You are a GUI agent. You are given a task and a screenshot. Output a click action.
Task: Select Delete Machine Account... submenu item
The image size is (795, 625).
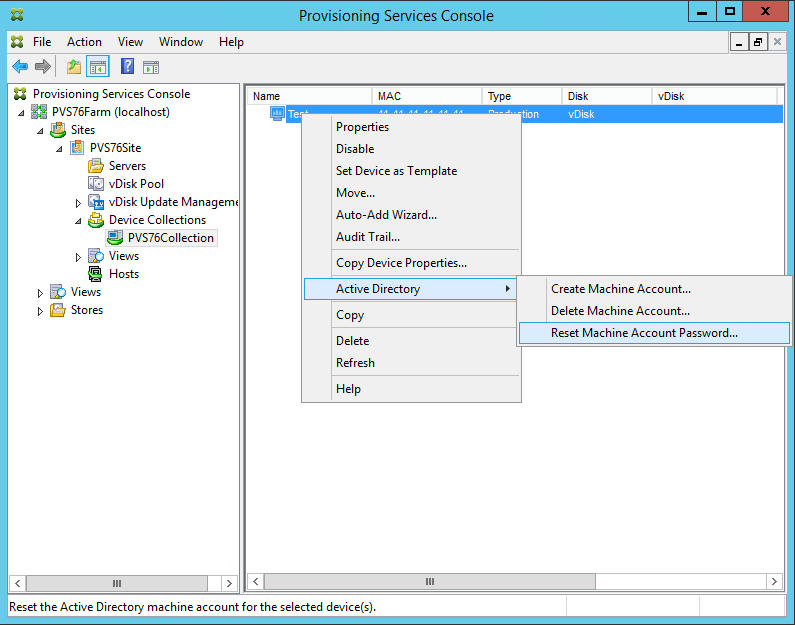click(654, 311)
